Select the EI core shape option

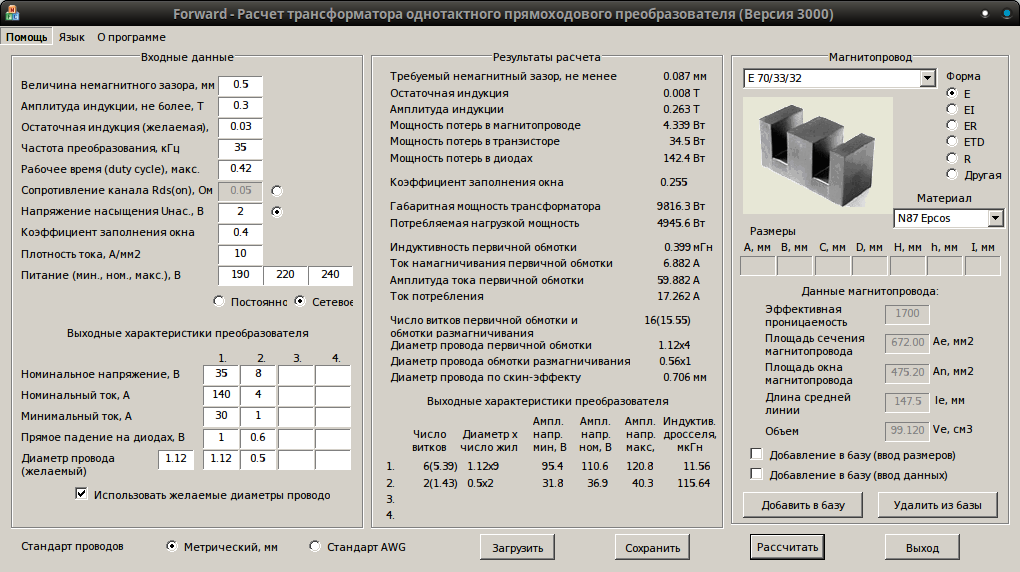pos(952,109)
